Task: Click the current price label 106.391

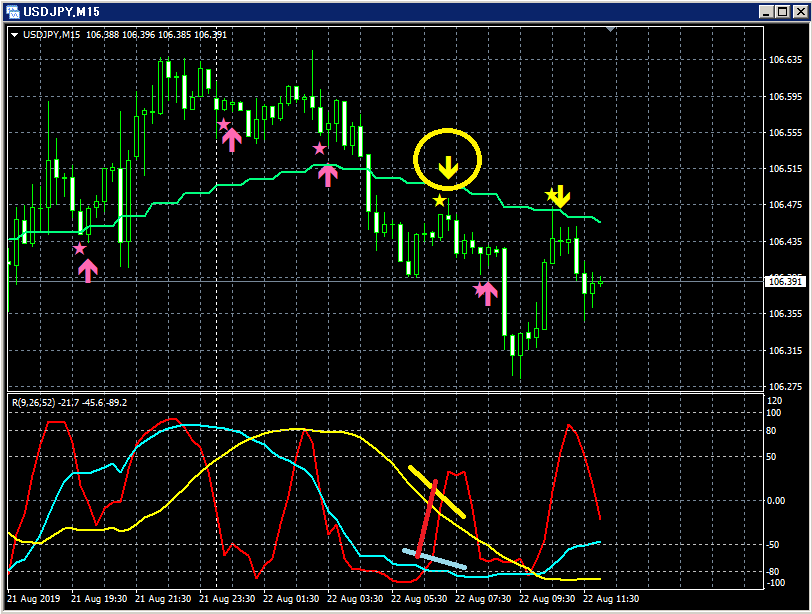Action: pyautogui.click(x=785, y=282)
